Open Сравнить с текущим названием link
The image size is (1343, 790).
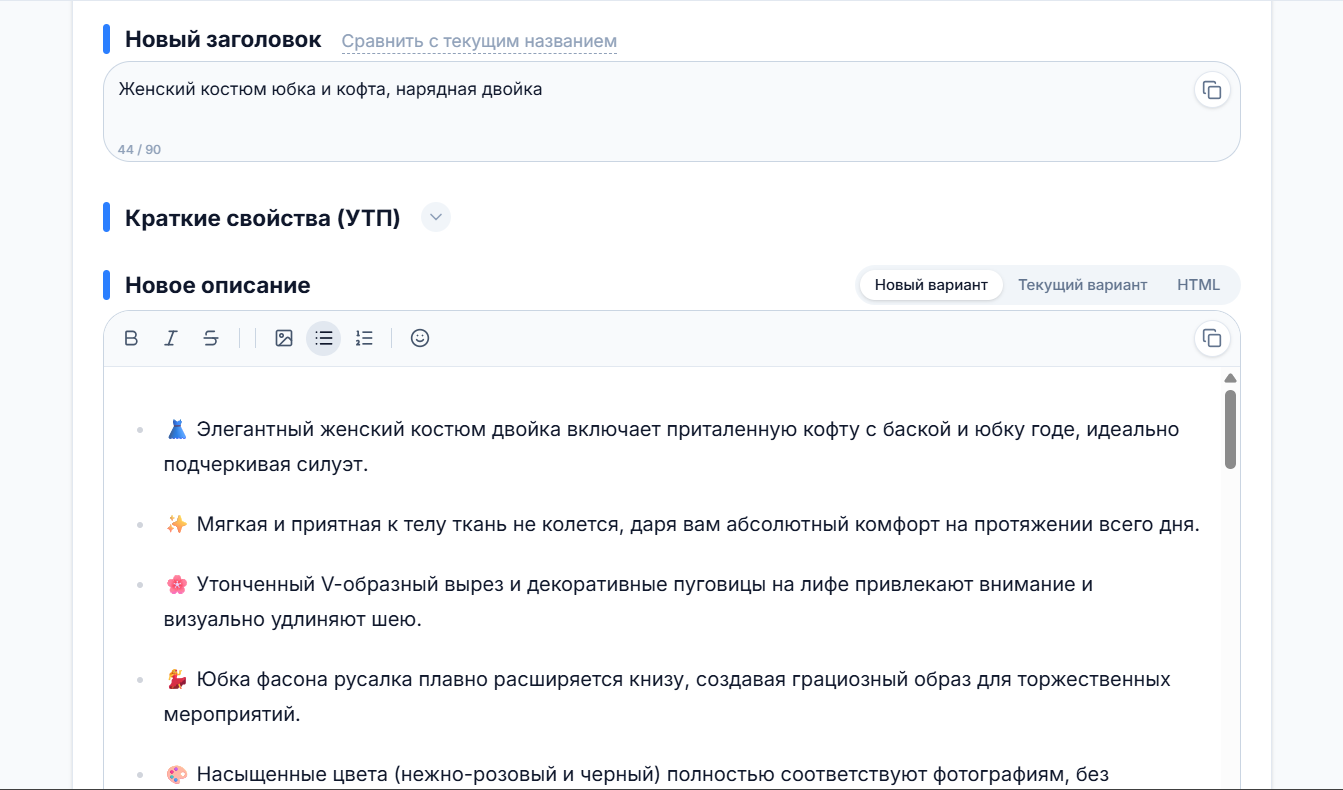(479, 42)
